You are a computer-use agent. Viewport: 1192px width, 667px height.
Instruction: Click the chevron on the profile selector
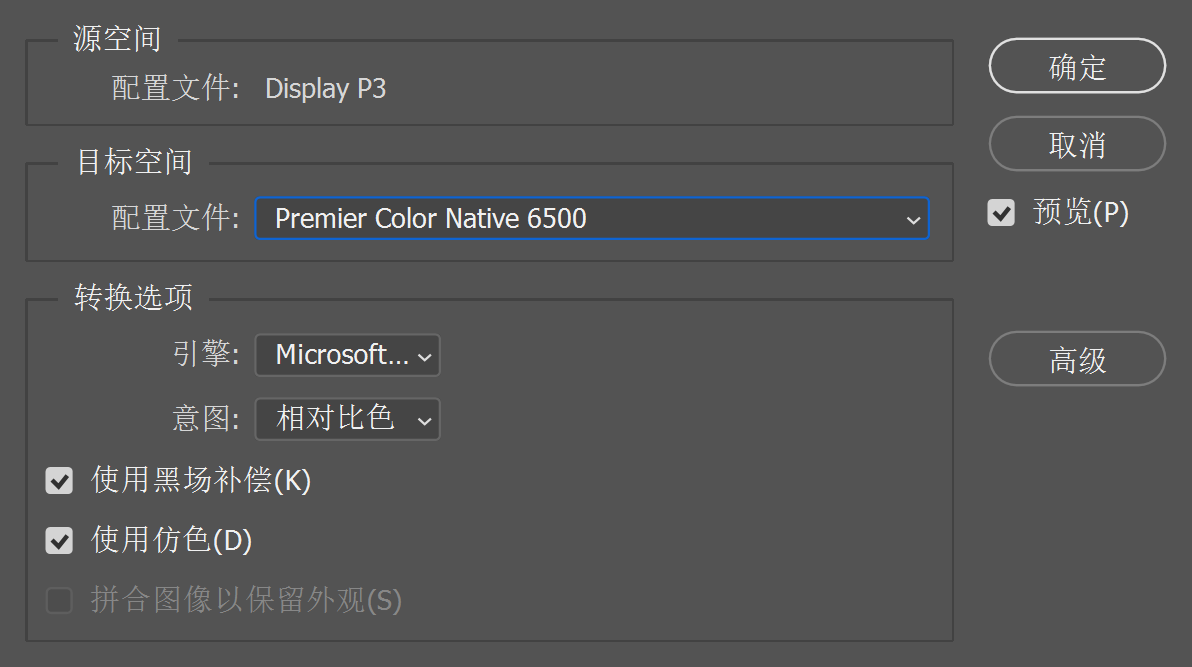click(912, 218)
